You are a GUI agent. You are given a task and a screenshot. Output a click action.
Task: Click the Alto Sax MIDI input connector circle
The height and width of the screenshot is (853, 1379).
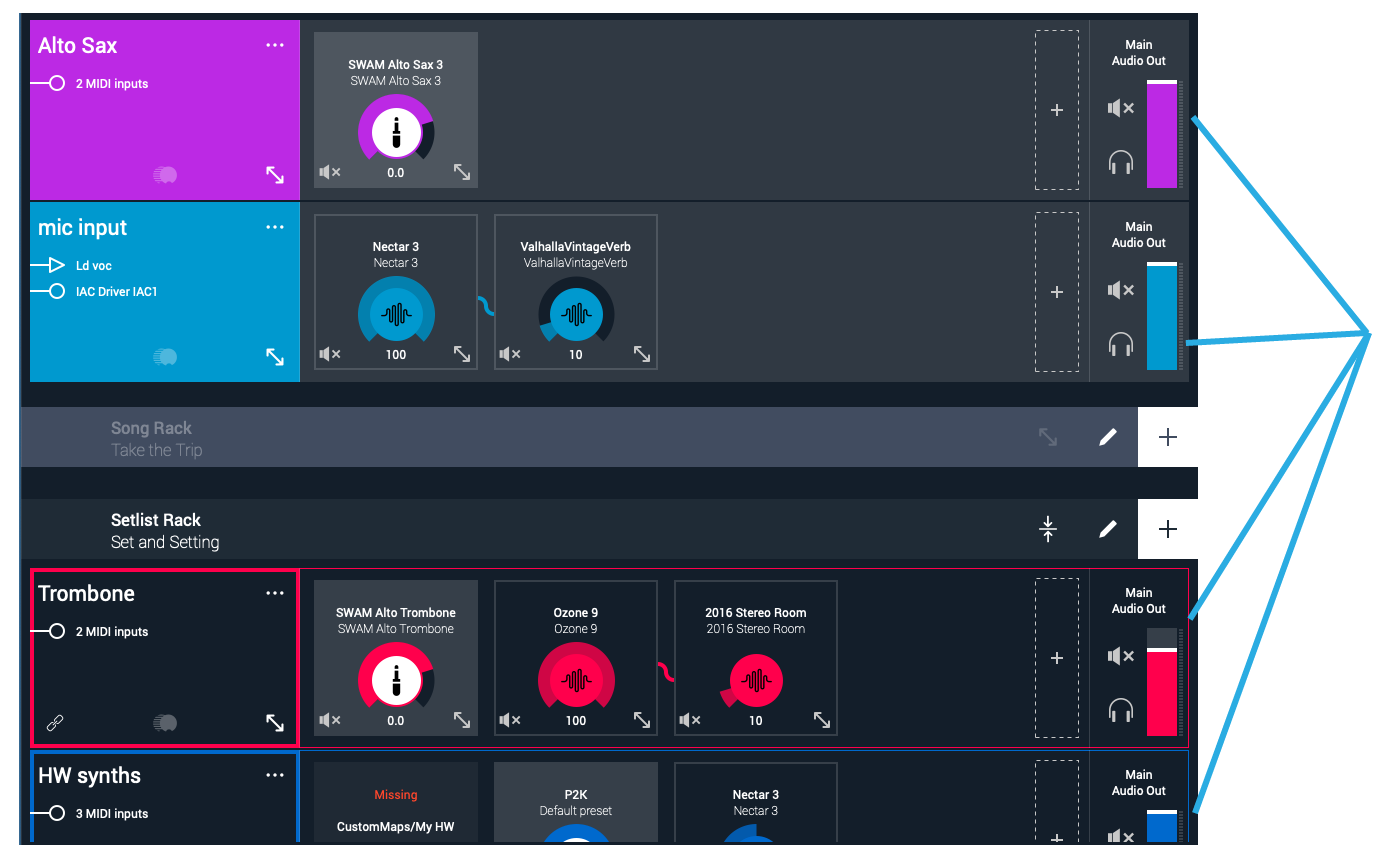point(57,84)
